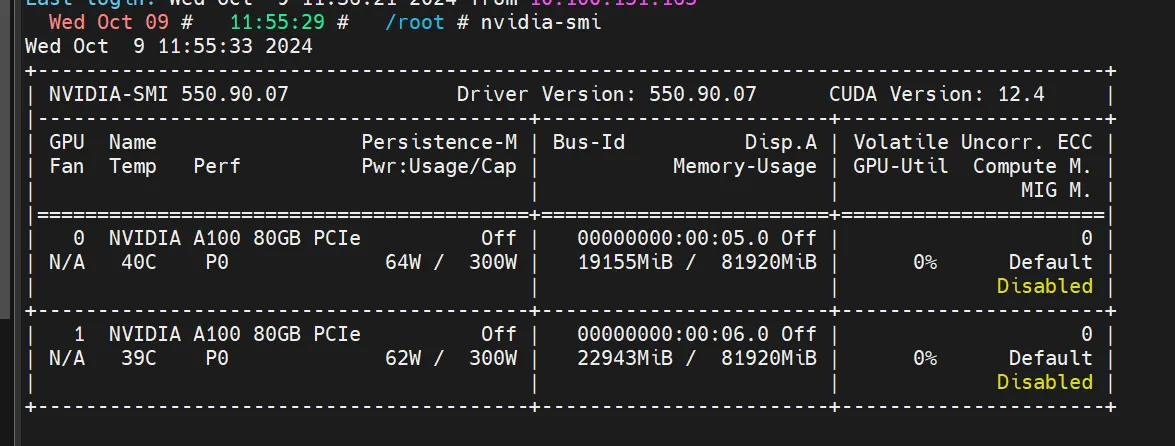Click the 81920MiB total for GPU 0
1175x446 pixels.
click(769, 262)
